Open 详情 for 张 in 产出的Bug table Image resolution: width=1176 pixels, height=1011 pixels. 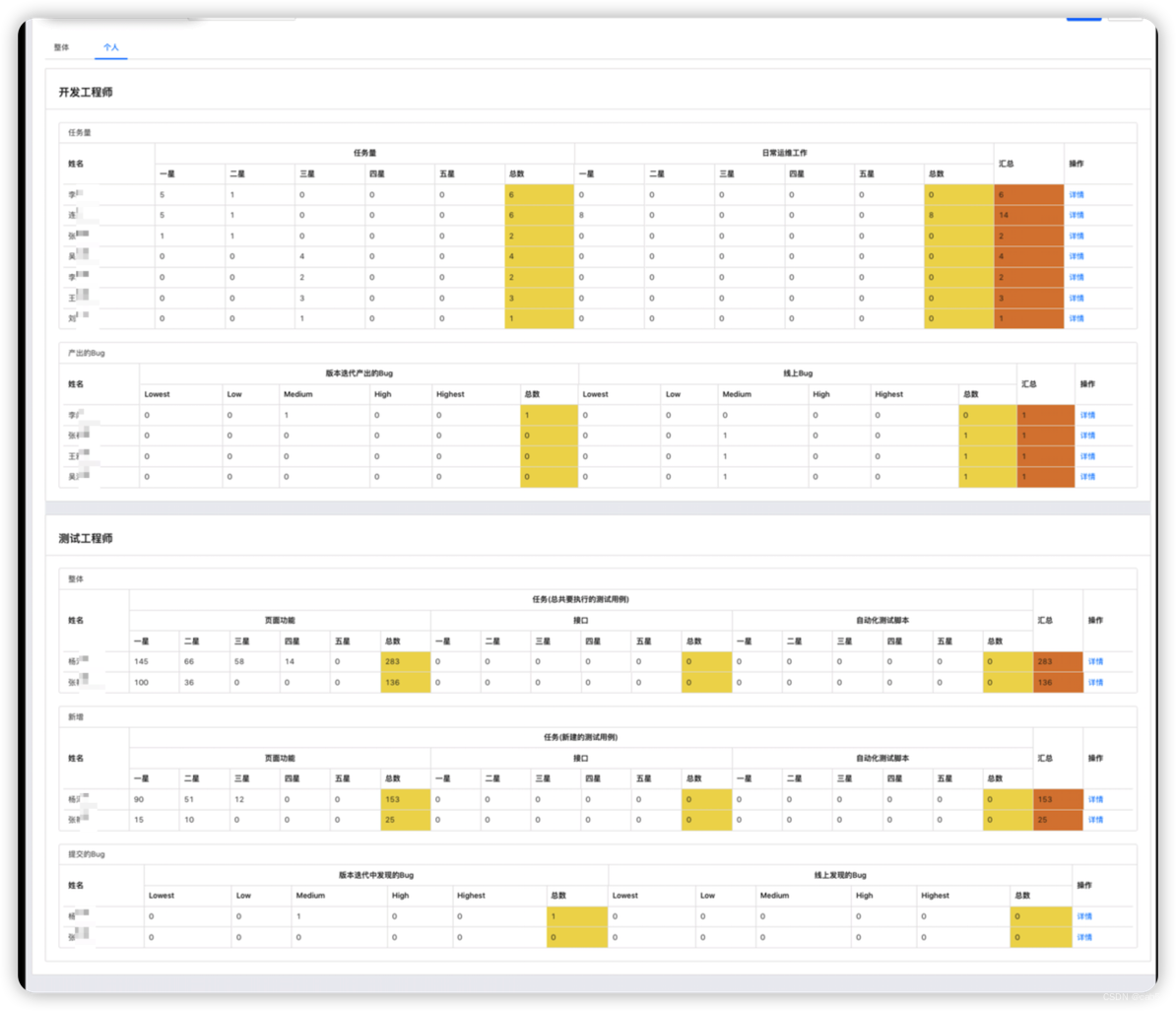(x=1087, y=436)
